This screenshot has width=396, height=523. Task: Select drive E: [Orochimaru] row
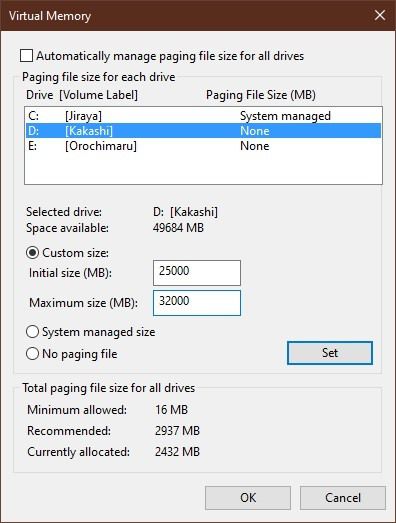tap(203, 146)
